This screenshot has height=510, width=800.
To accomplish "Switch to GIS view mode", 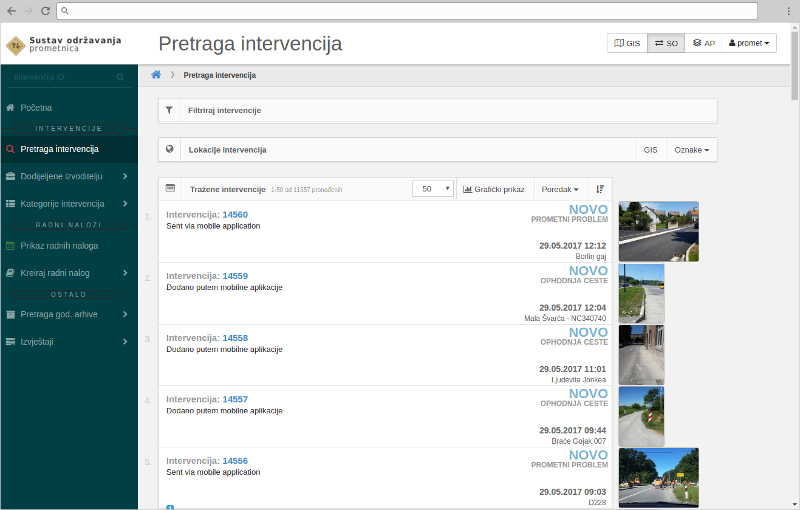I will coord(627,44).
